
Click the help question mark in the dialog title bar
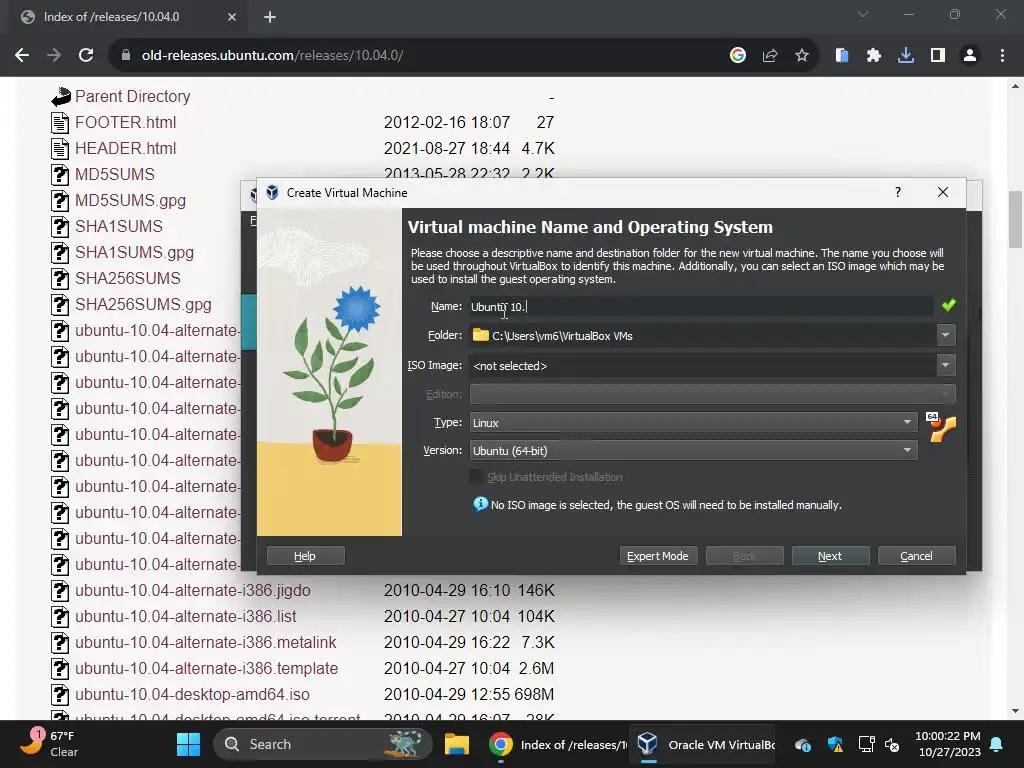[x=898, y=192]
